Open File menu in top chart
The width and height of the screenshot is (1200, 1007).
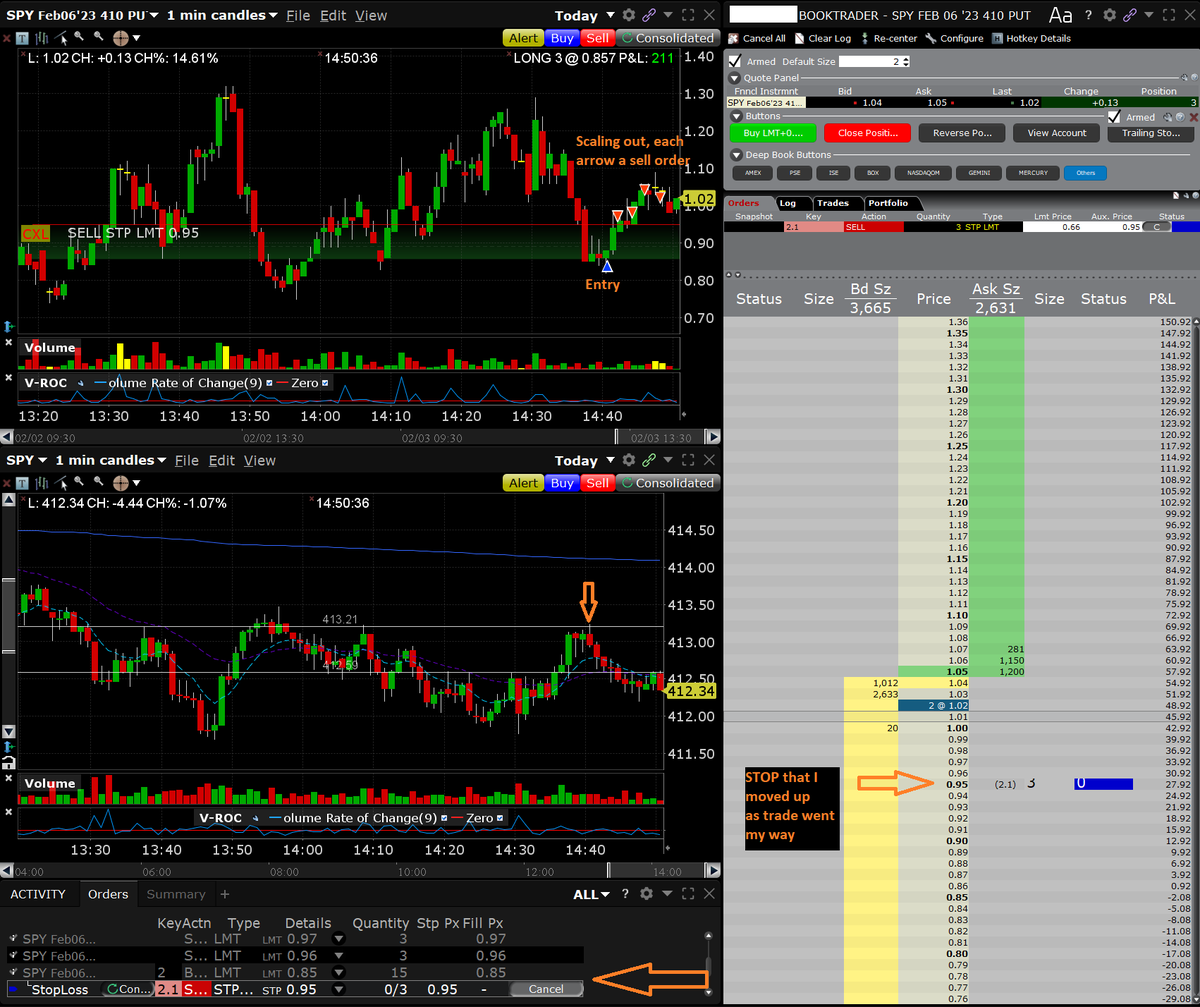point(298,15)
